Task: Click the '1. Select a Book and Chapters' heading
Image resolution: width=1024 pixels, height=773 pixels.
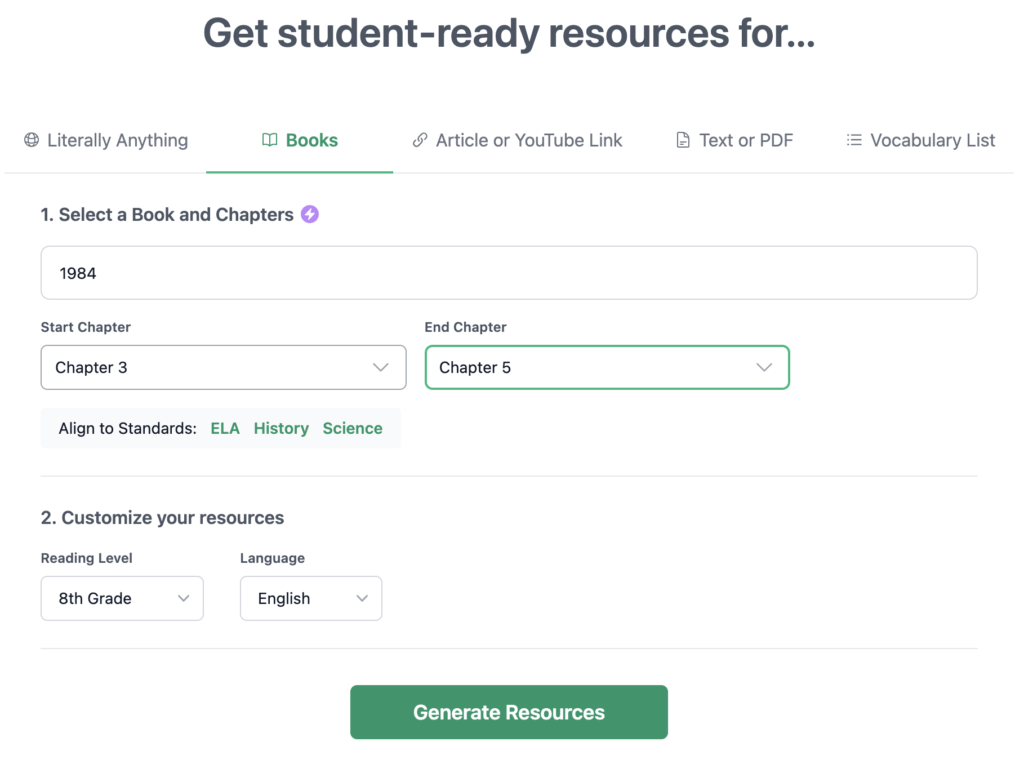Action: pos(167,214)
